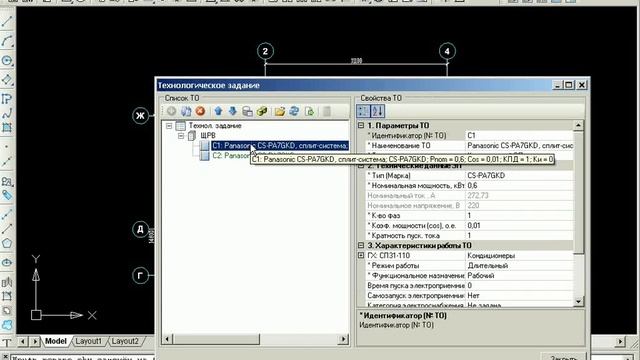
Task: Click the second icon in Список ТО toolbar
Action: pyautogui.click(x=186, y=111)
